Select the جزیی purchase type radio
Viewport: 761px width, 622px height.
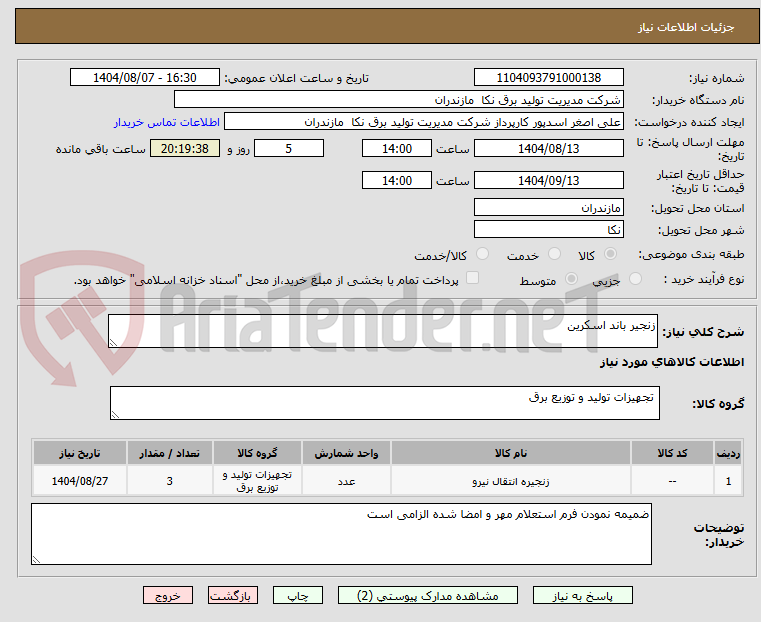(635, 279)
